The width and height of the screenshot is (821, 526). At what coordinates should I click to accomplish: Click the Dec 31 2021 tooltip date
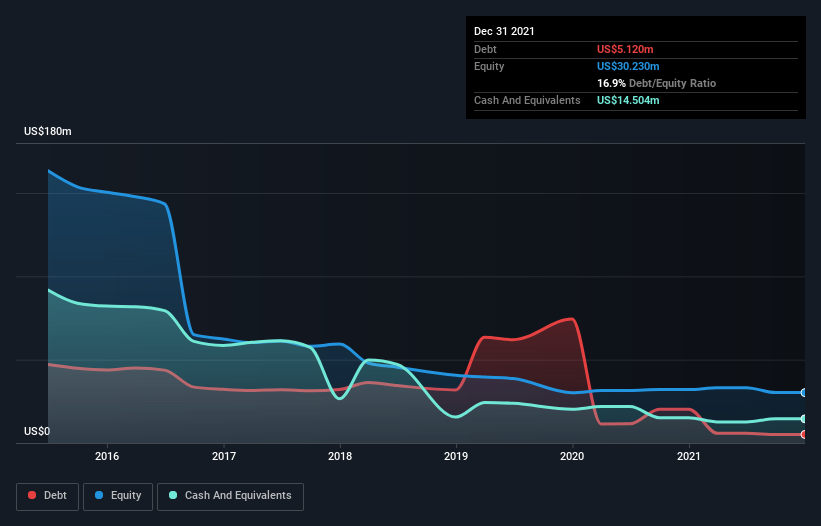[504, 31]
